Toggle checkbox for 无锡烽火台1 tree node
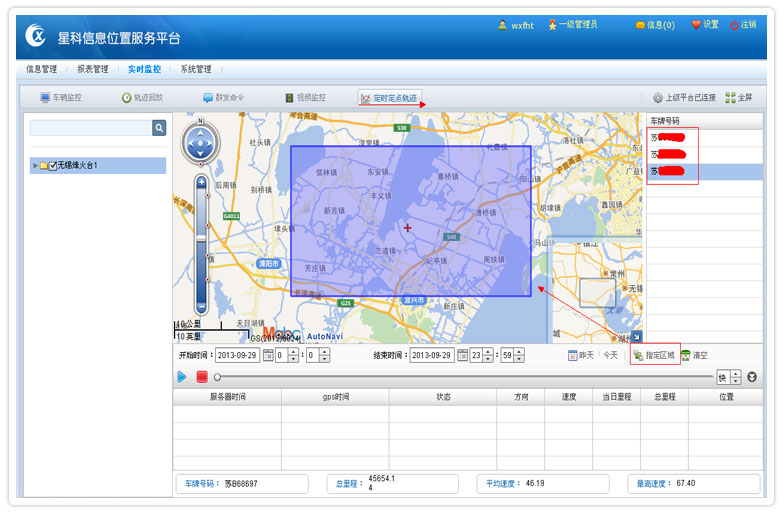Screen dimensions: 784x515 (x=53, y=165)
